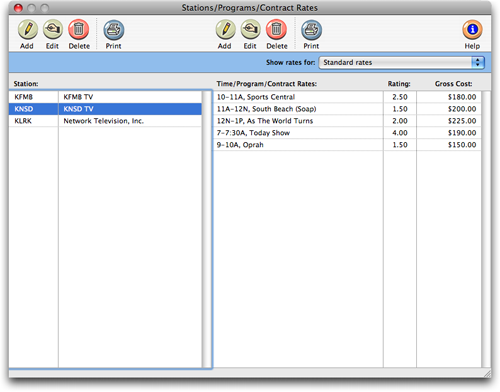Select the KLRK station code
The width and height of the screenshot is (500, 392).
pos(23,121)
